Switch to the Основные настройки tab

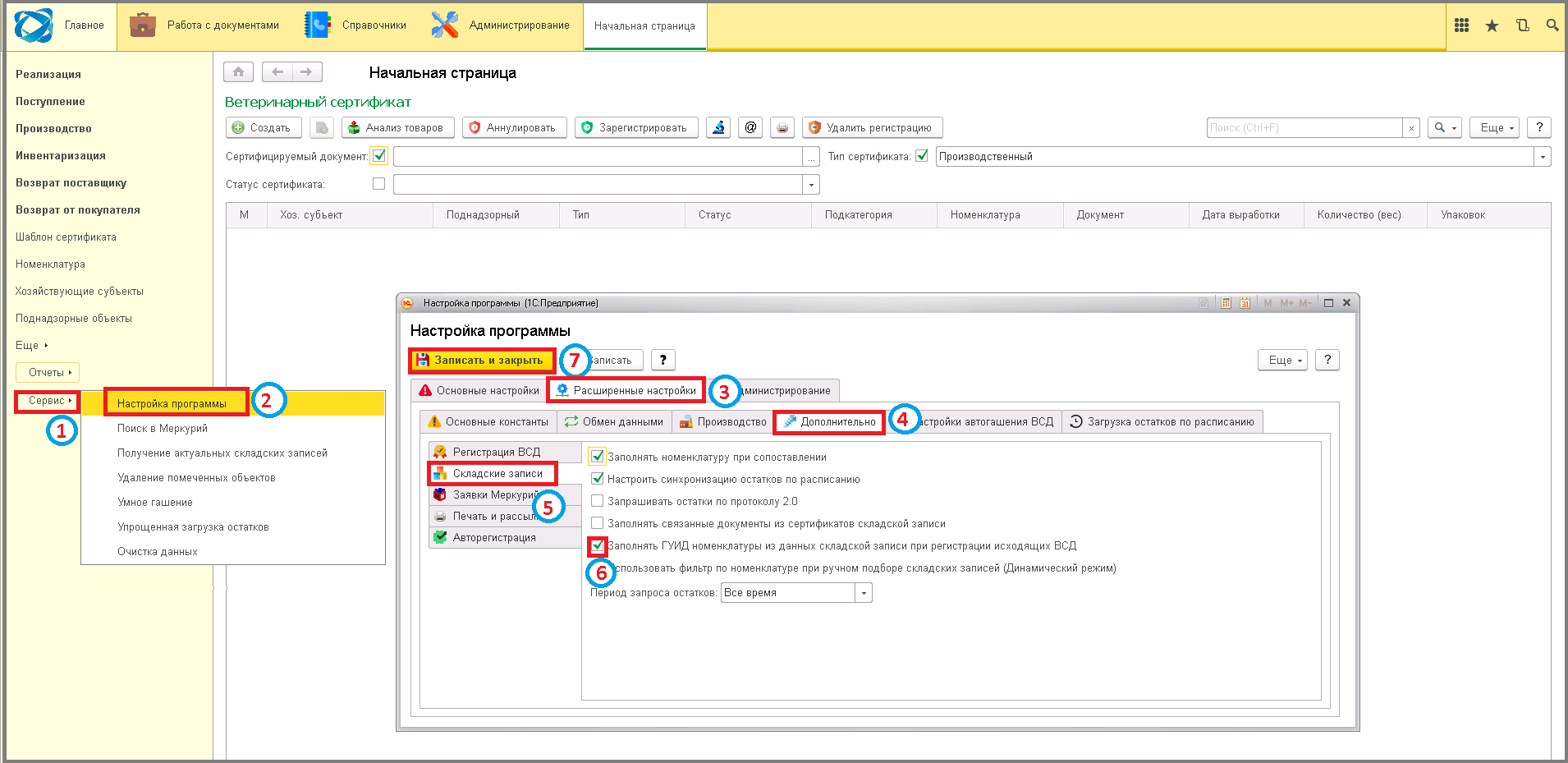[x=479, y=390]
